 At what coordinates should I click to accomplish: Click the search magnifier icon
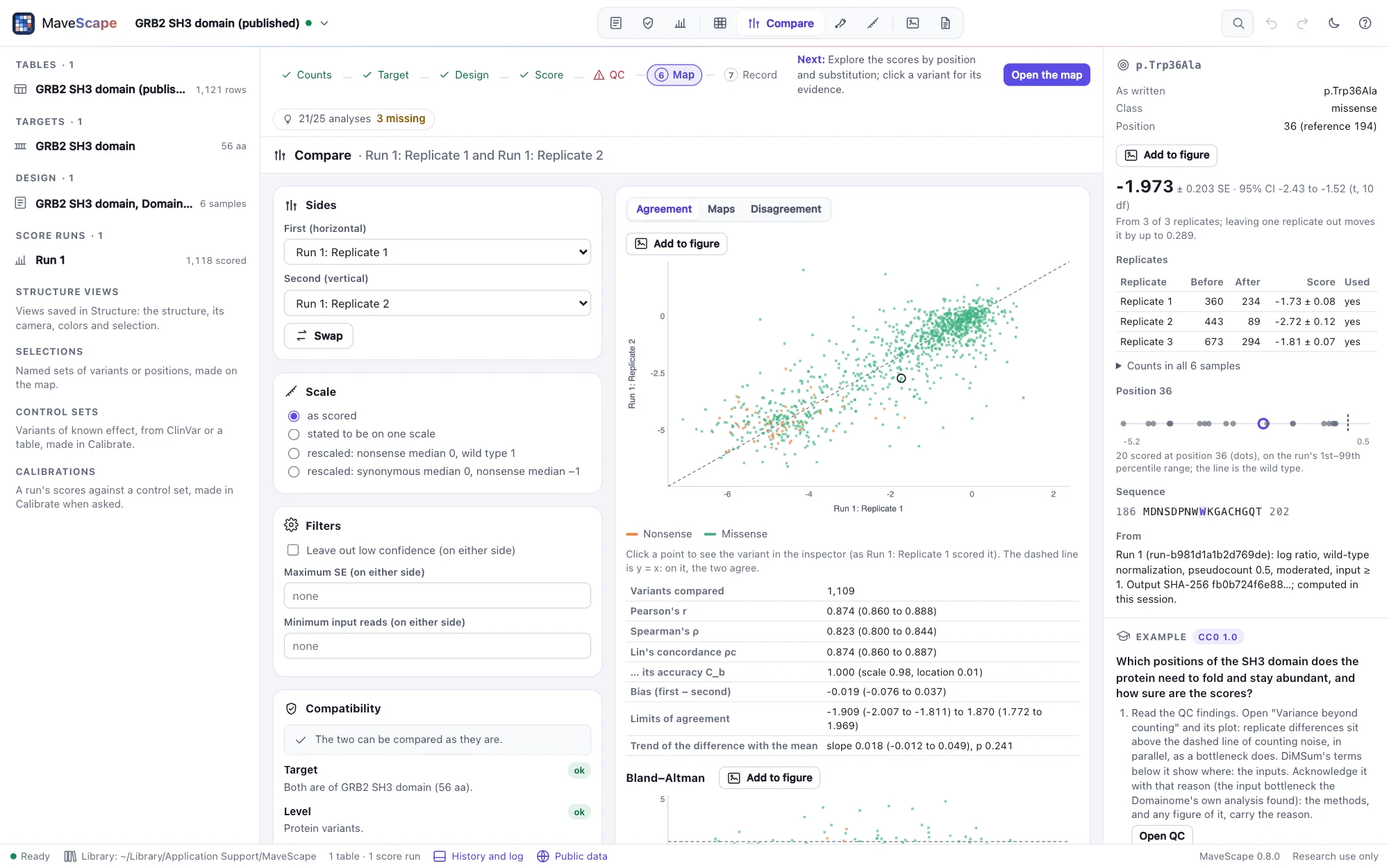(x=1238, y=23)
